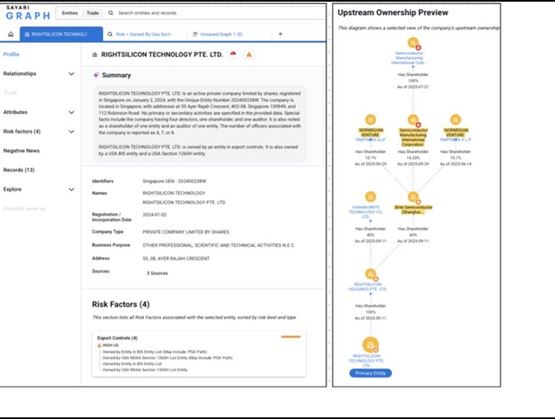Expand the Attributes sidebar section
Viewport: 555px width, 419px height.
point(71,112)
